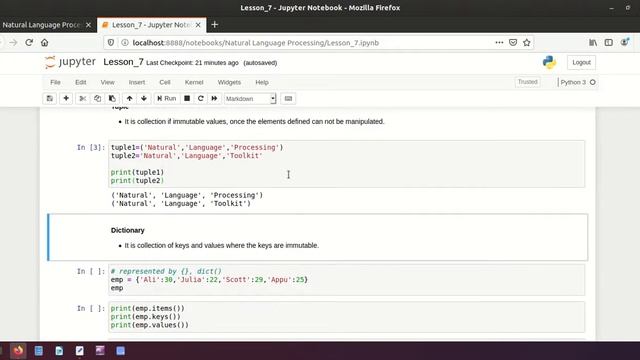Open the Widgets menu
The width and height of the screenshot is (640, 360).
coord(229,82)
